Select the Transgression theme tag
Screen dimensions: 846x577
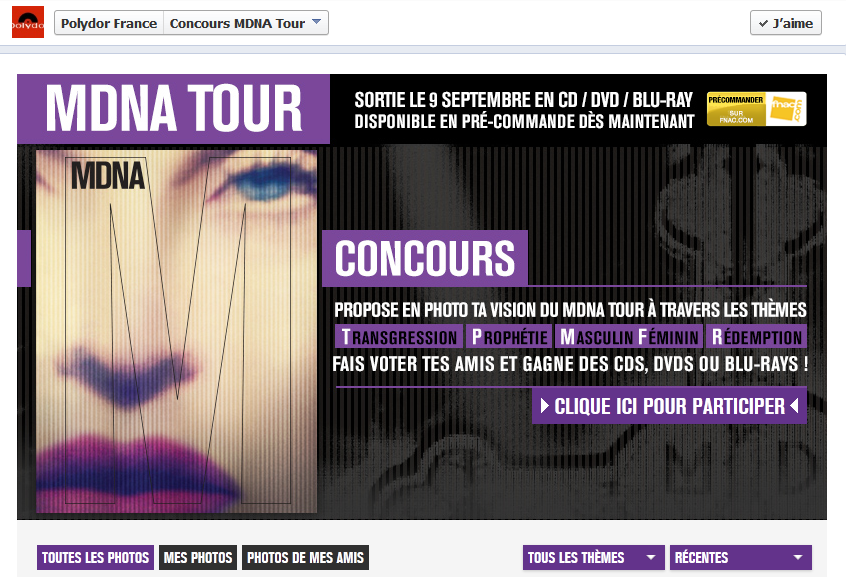[x=399, y=337]
